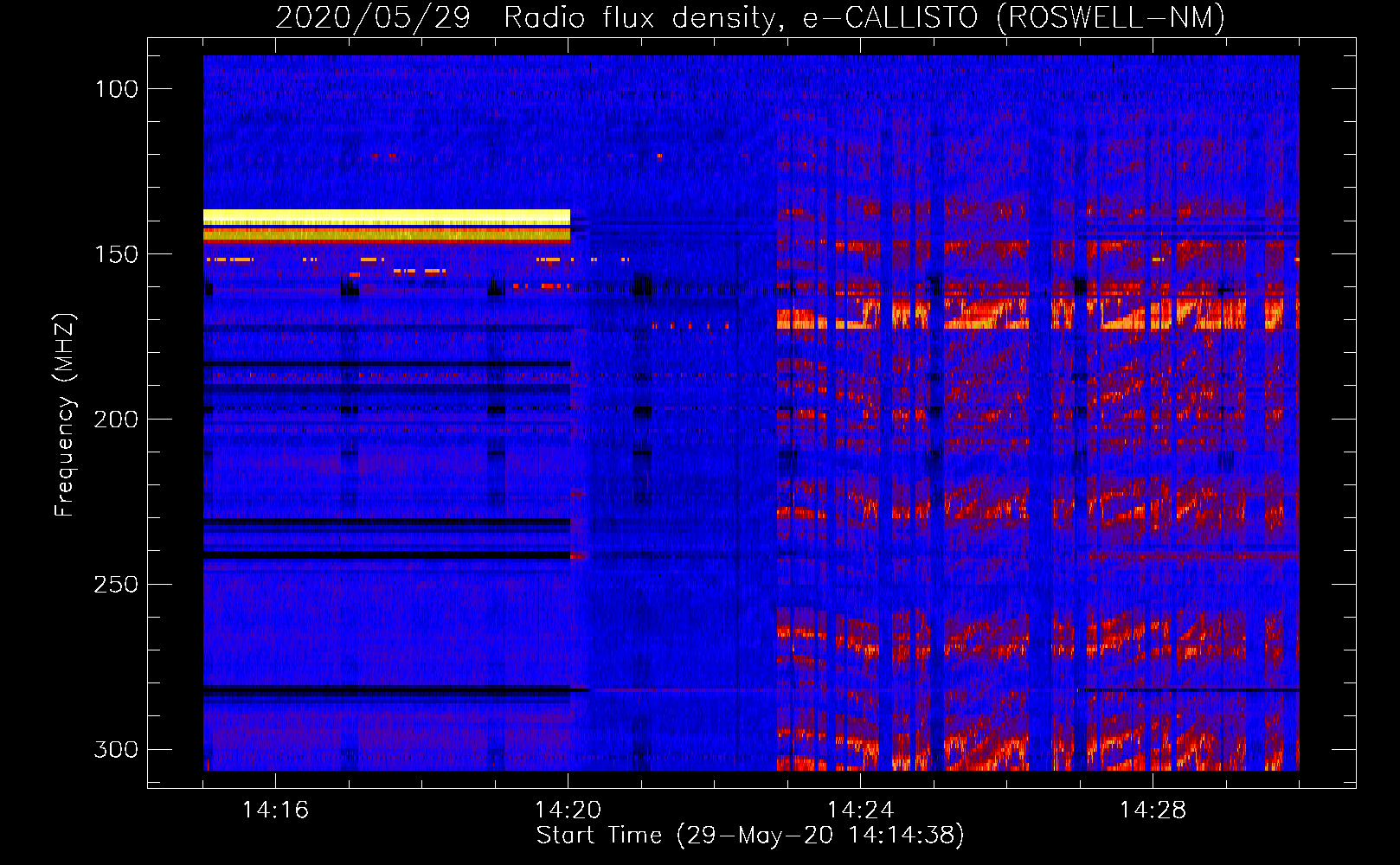Click the 14:16 time tick label

275,811
